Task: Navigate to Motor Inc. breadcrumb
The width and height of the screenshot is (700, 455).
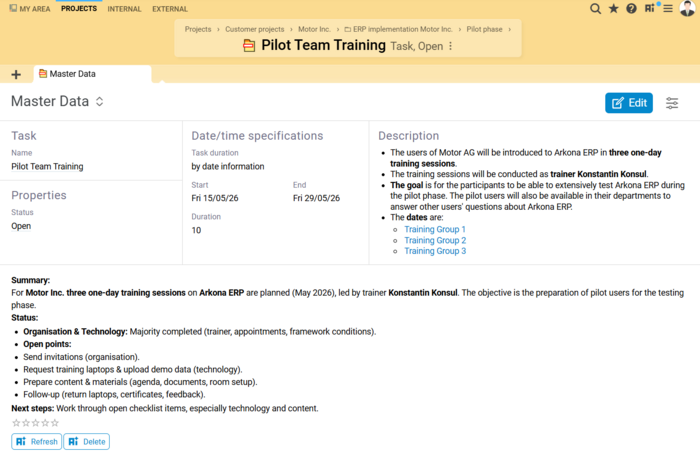Action: tap(314, 29)
